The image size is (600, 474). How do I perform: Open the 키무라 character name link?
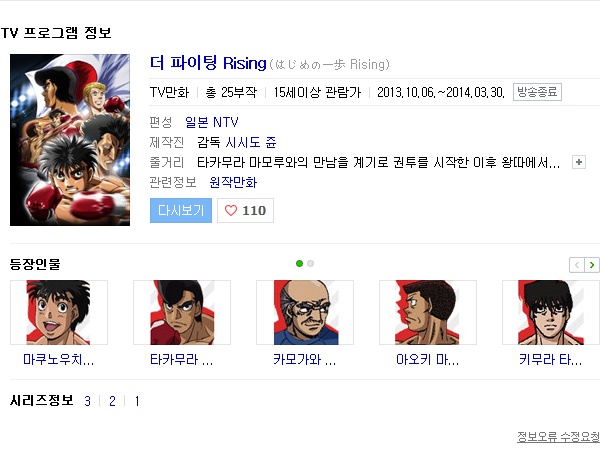pos(550,360)
